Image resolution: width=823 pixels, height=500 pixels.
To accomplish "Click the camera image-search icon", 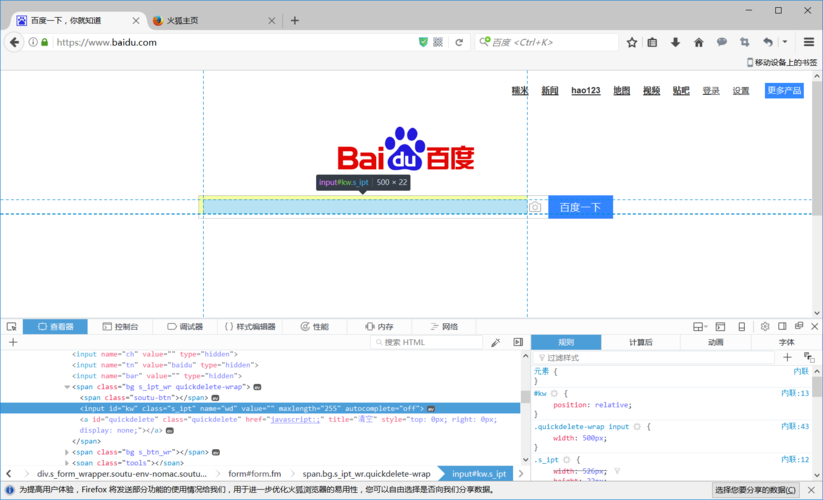I will click(535, 207).
